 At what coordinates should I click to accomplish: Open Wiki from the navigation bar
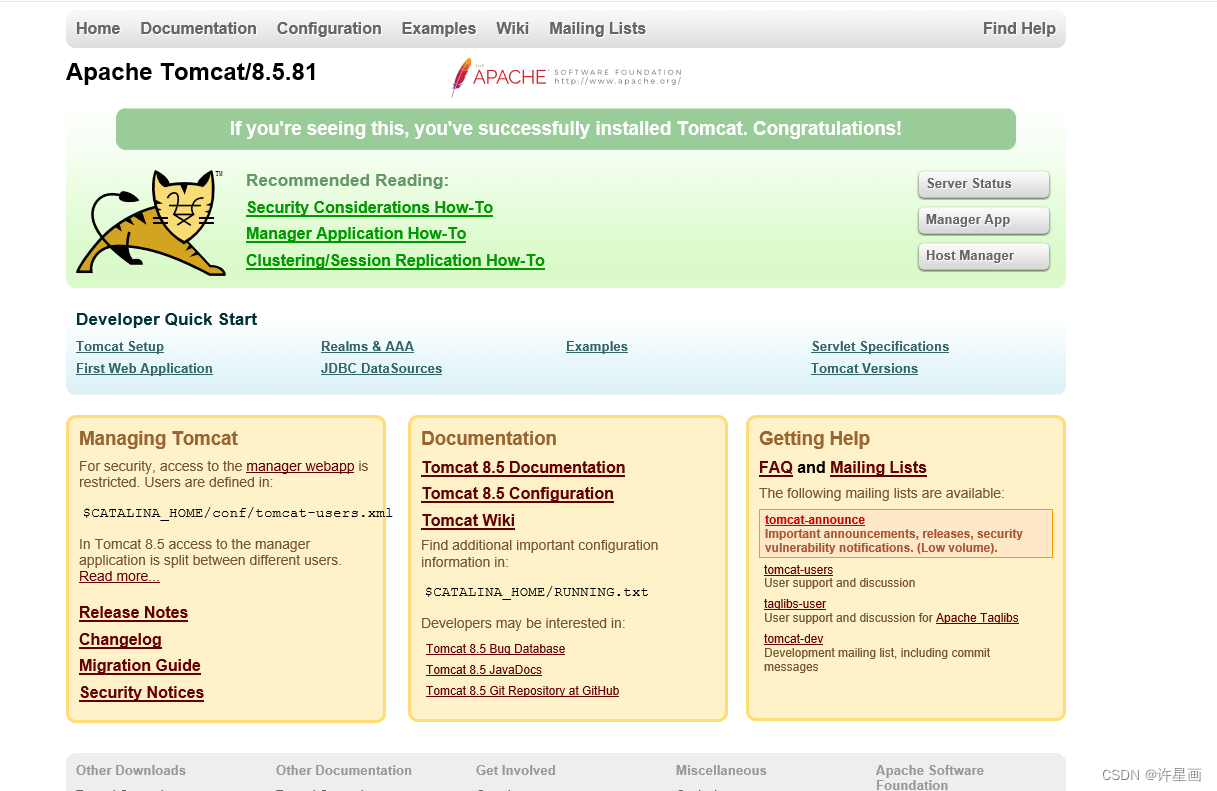point(512,28)
